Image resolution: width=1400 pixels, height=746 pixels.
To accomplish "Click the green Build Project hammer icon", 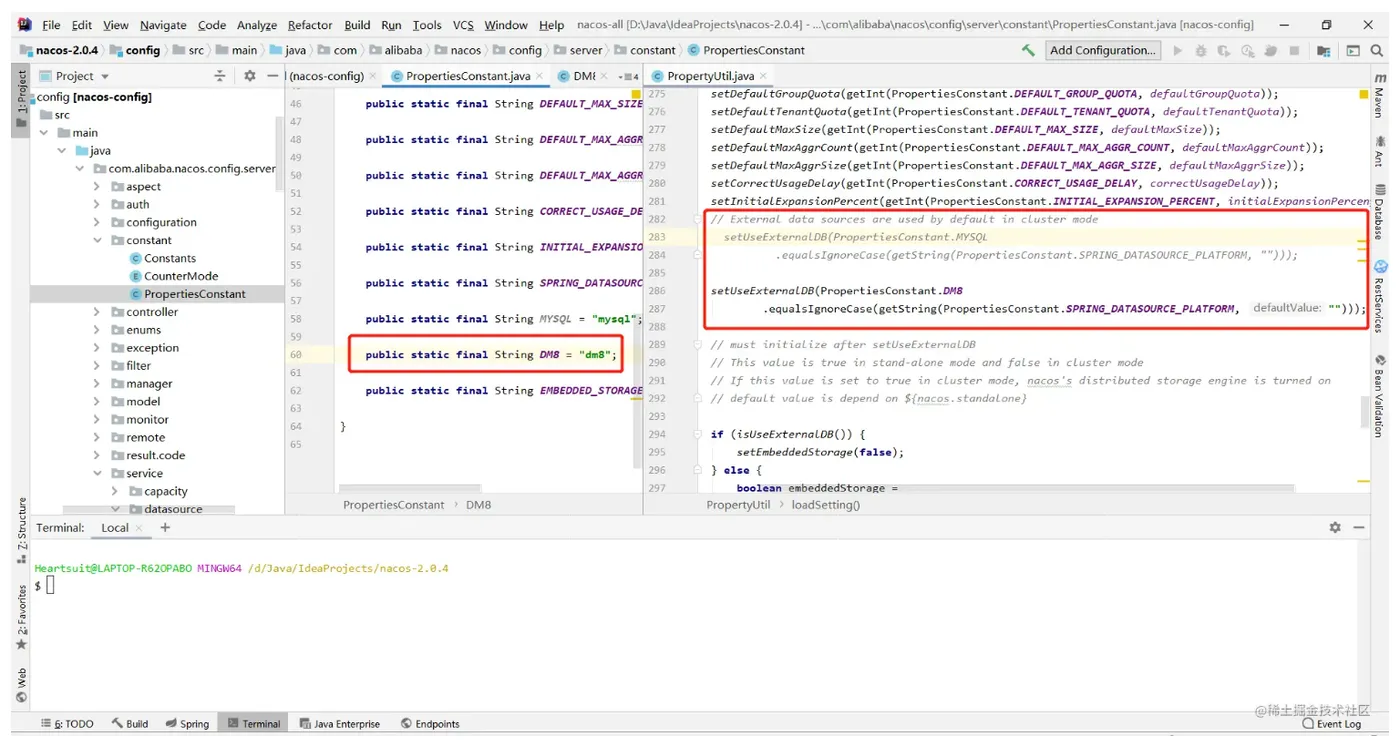I will coord(1028,50).
